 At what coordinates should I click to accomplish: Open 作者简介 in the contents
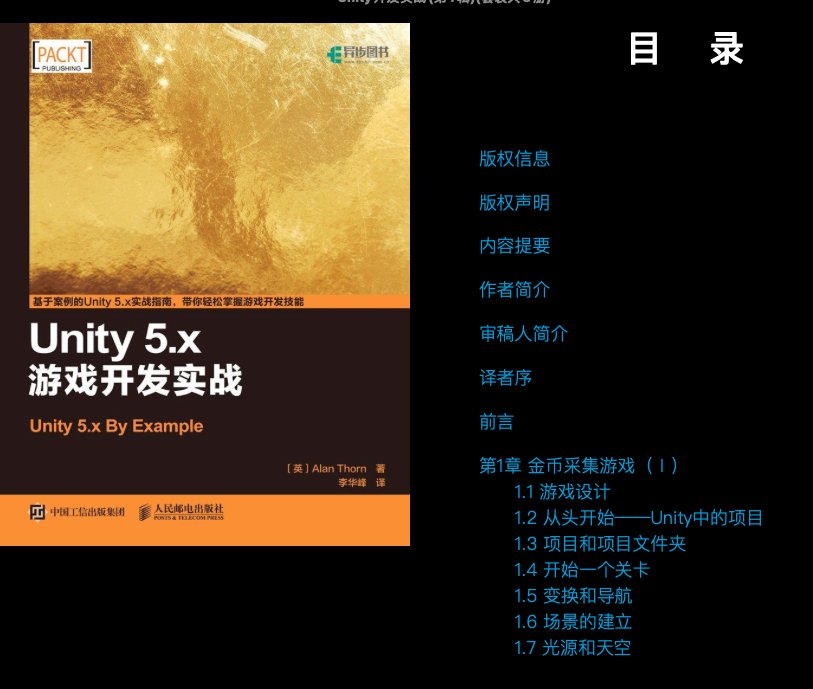point(514,290)
